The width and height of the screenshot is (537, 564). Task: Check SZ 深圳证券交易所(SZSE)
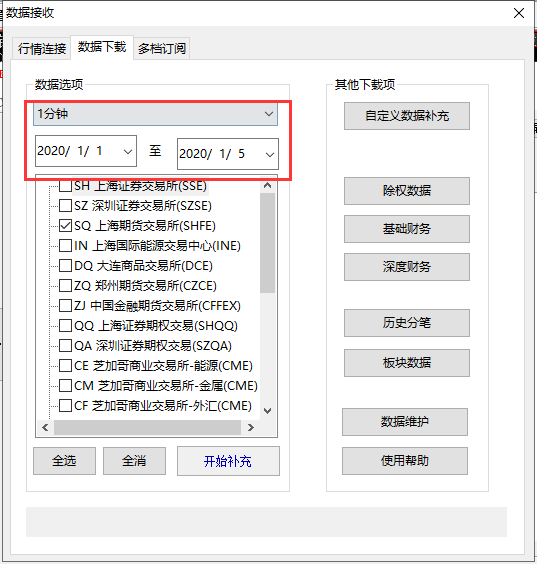(x=65, y=206)
